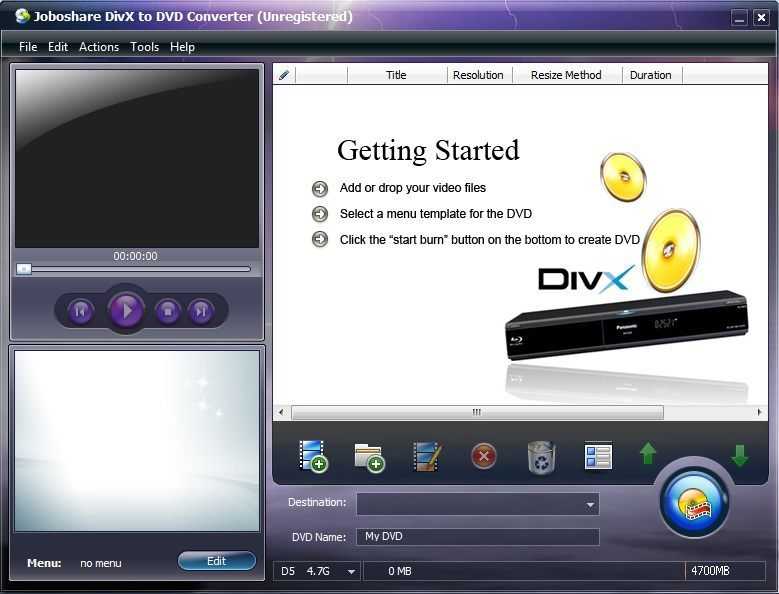Viewport: 779px width, 594px height.
Task: Click the scrollbar right arrow
Action: [759, 412]
